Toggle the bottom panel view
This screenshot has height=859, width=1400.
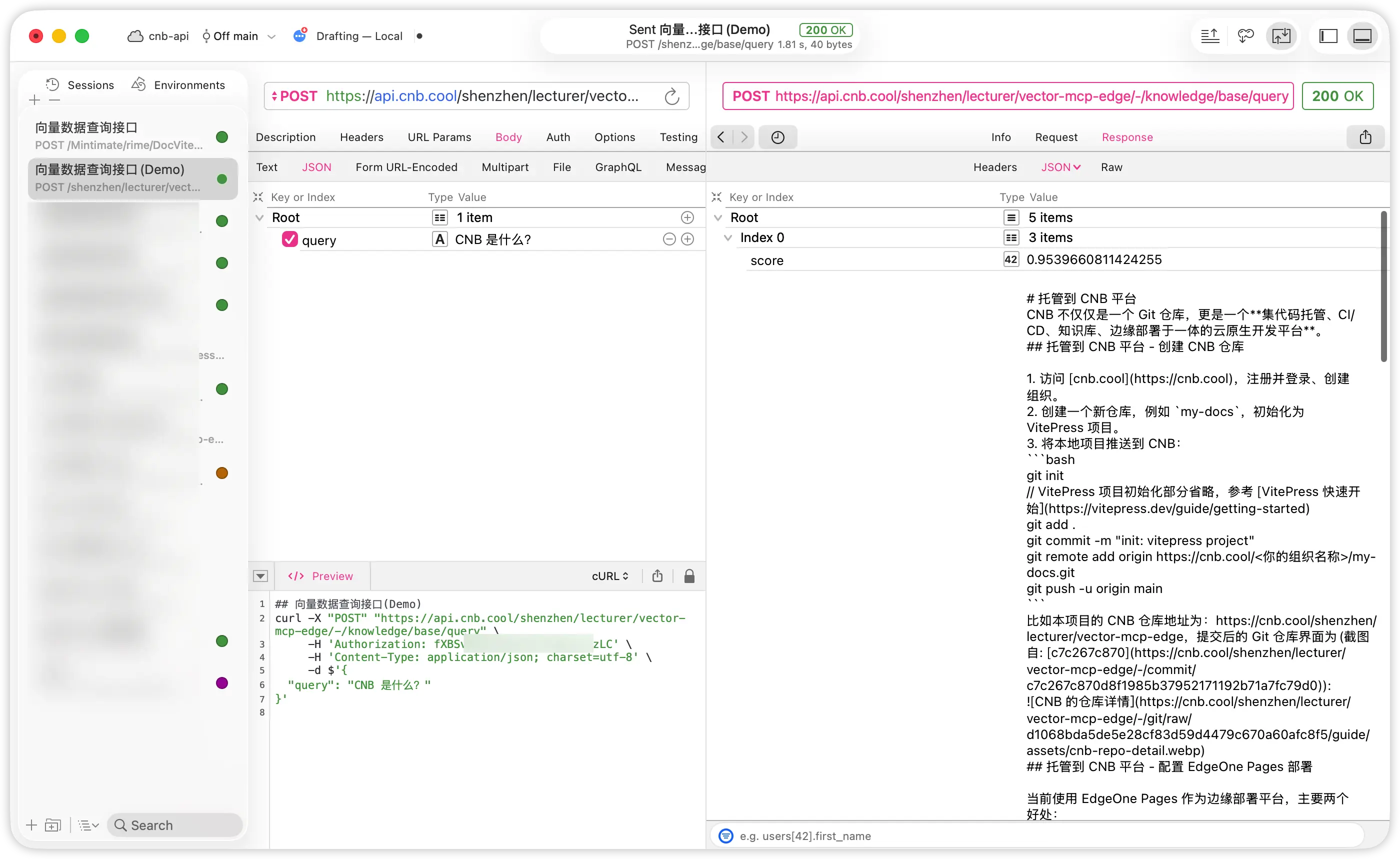point(1362,36)
